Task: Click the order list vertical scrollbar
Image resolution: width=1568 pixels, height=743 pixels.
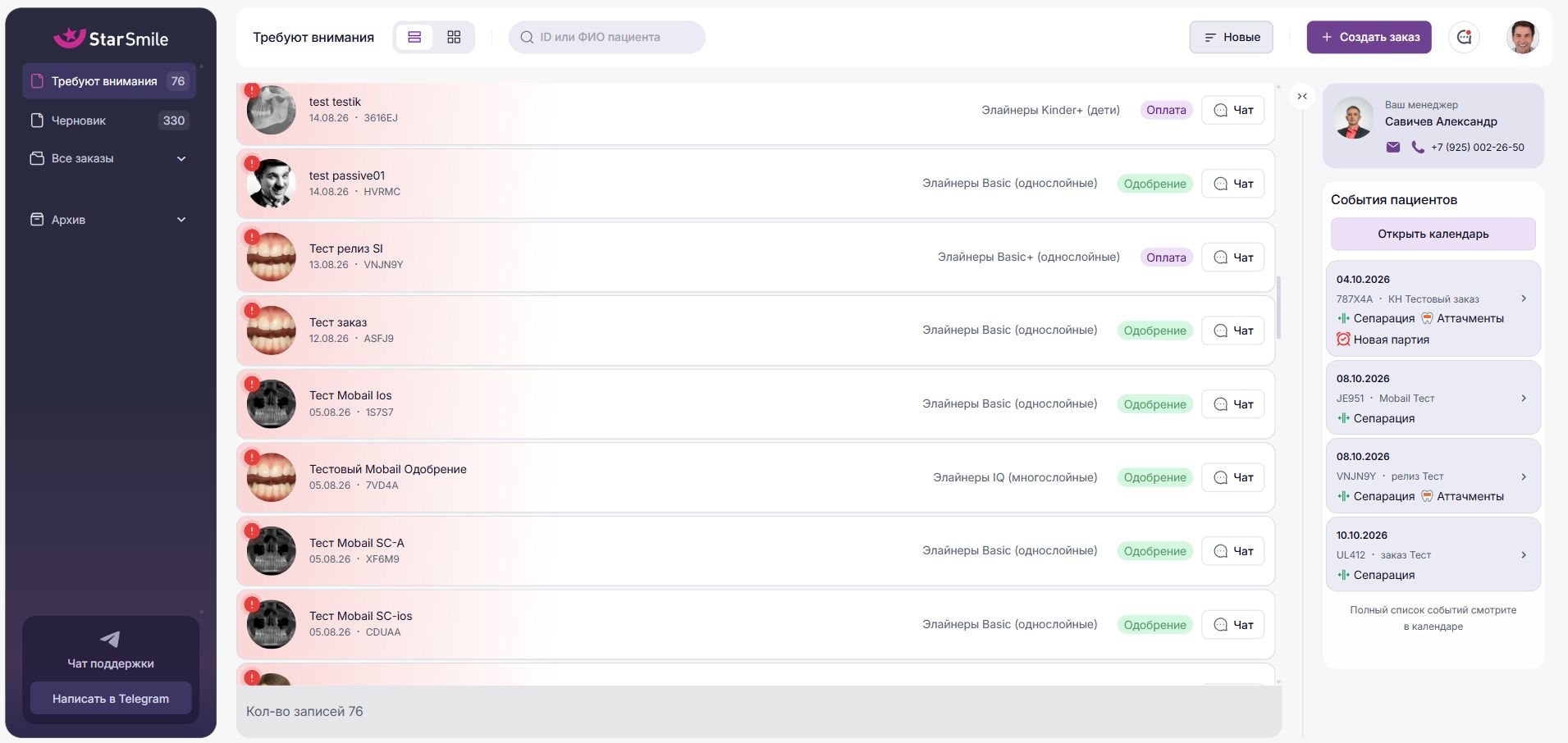Action: click(1278, 308)
